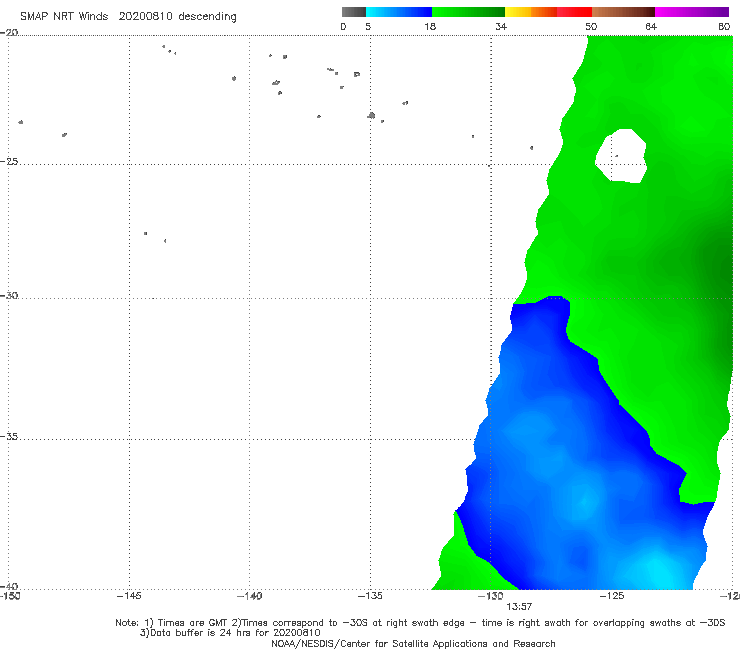
Task: Click the left axis latitude label "-30"
Action: tap(9, 295)
